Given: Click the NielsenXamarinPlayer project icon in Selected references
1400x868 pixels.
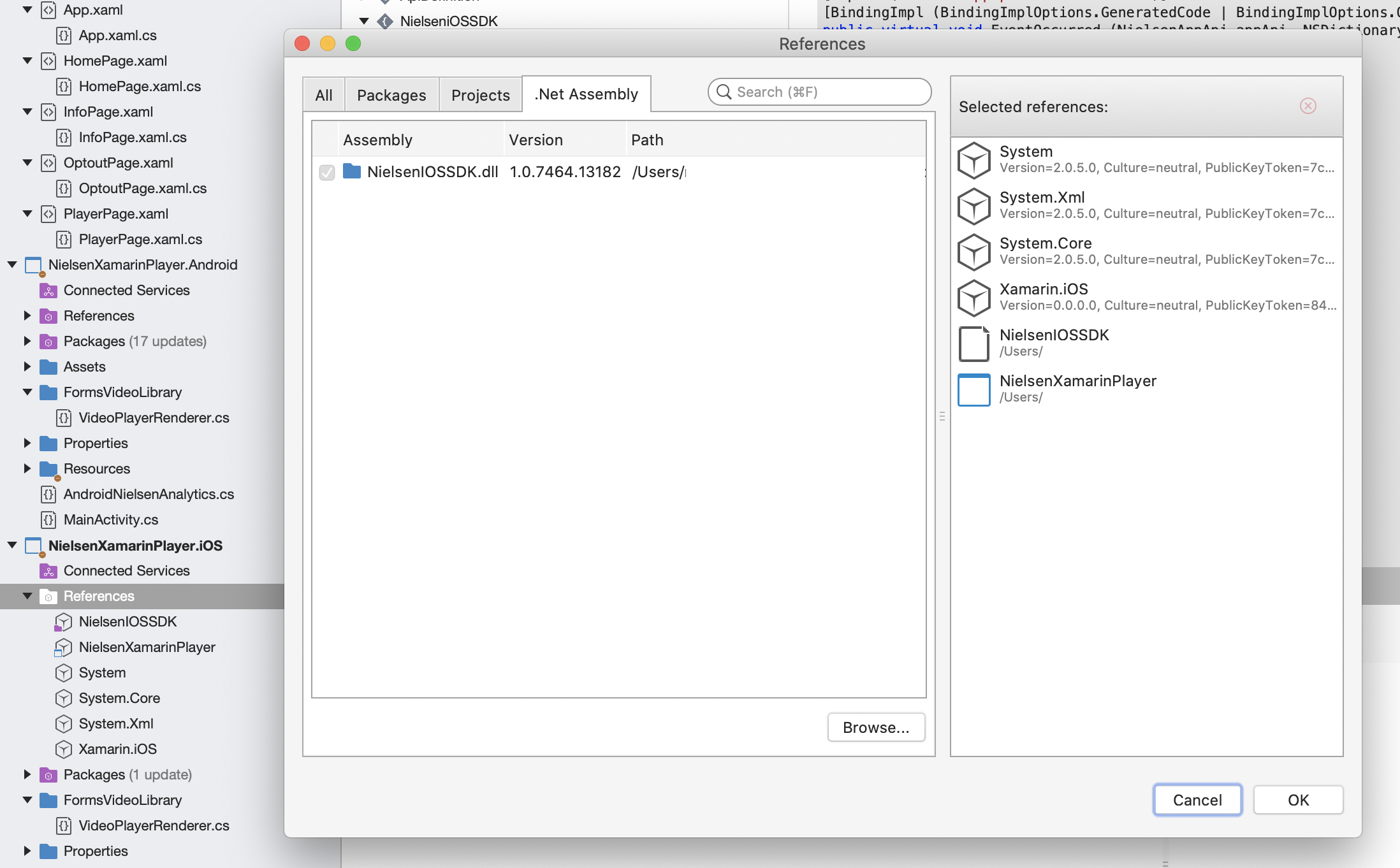Looking at the screenshot, I should coord(974,389).
